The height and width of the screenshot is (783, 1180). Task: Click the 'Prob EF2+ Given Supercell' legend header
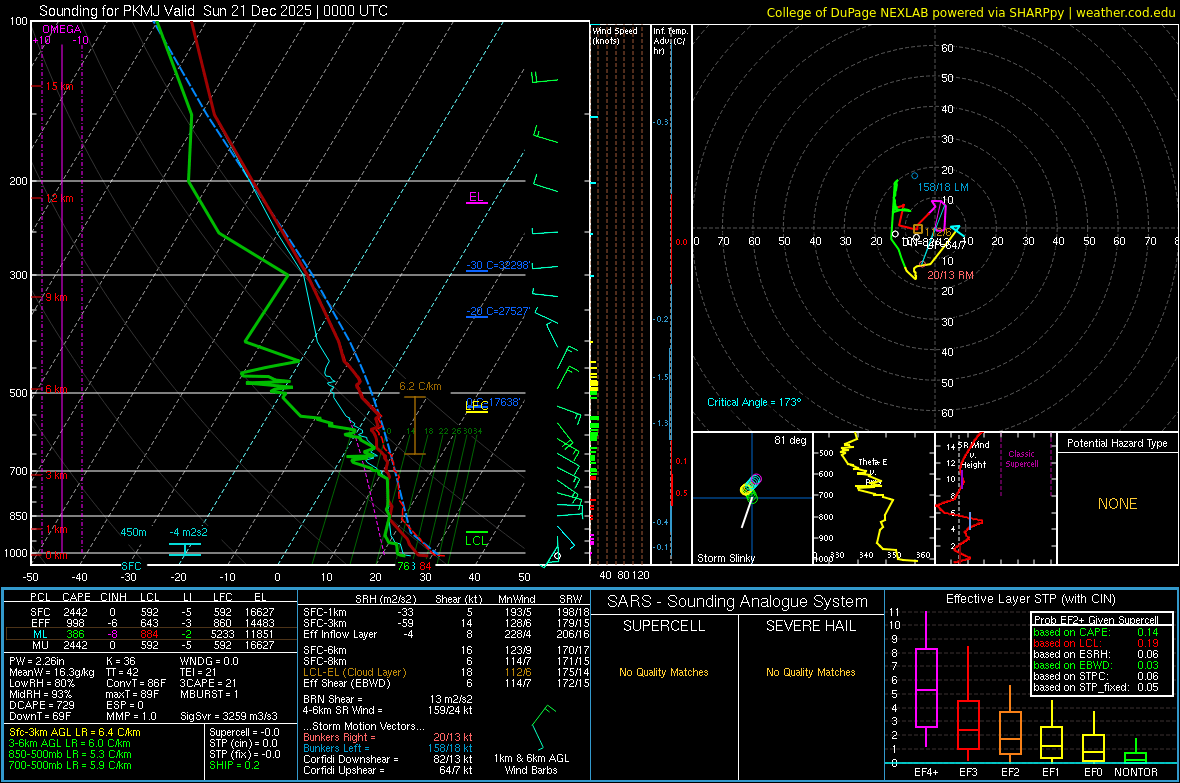click(x=1096, y=620)
